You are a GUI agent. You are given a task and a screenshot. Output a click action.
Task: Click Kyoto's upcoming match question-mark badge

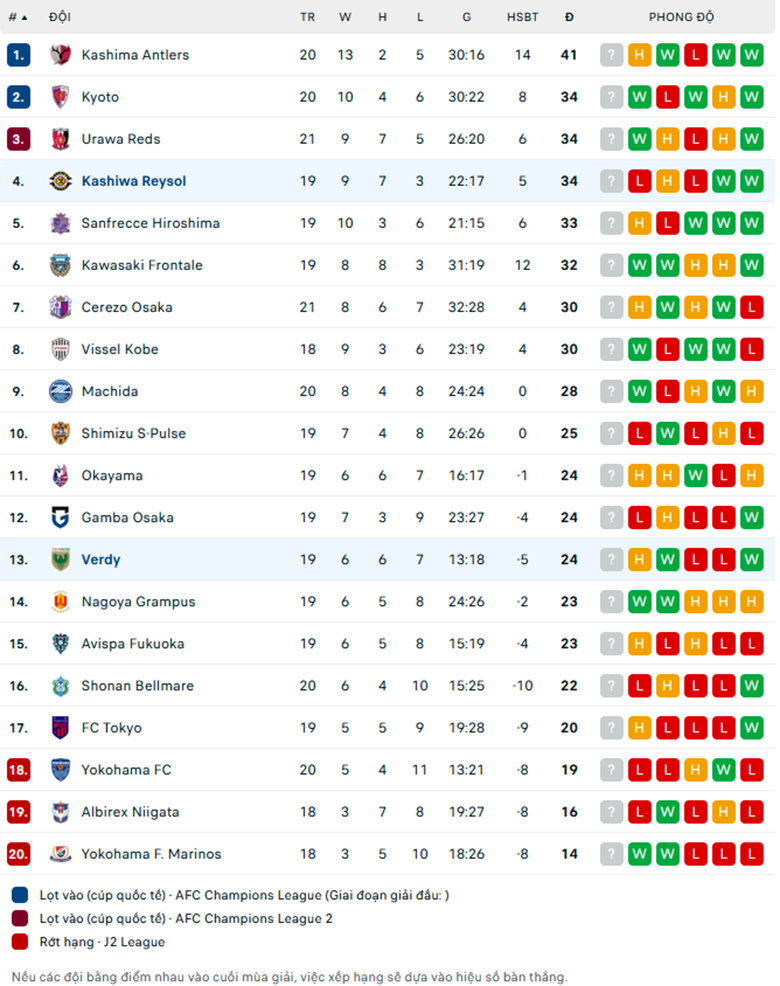pyautogui.click(x=611, y=97)
